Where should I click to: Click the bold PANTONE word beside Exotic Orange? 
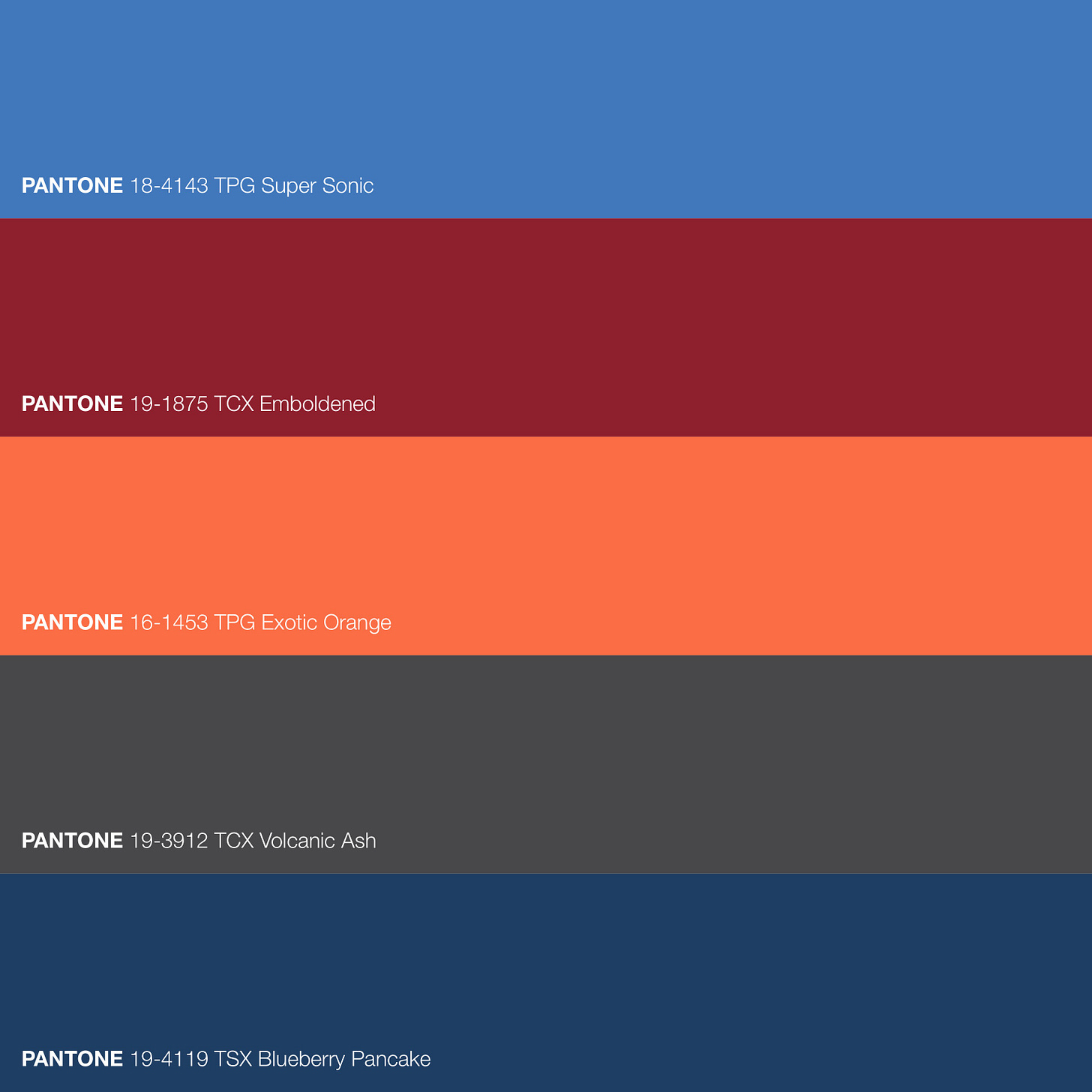(x=72, y=622)
